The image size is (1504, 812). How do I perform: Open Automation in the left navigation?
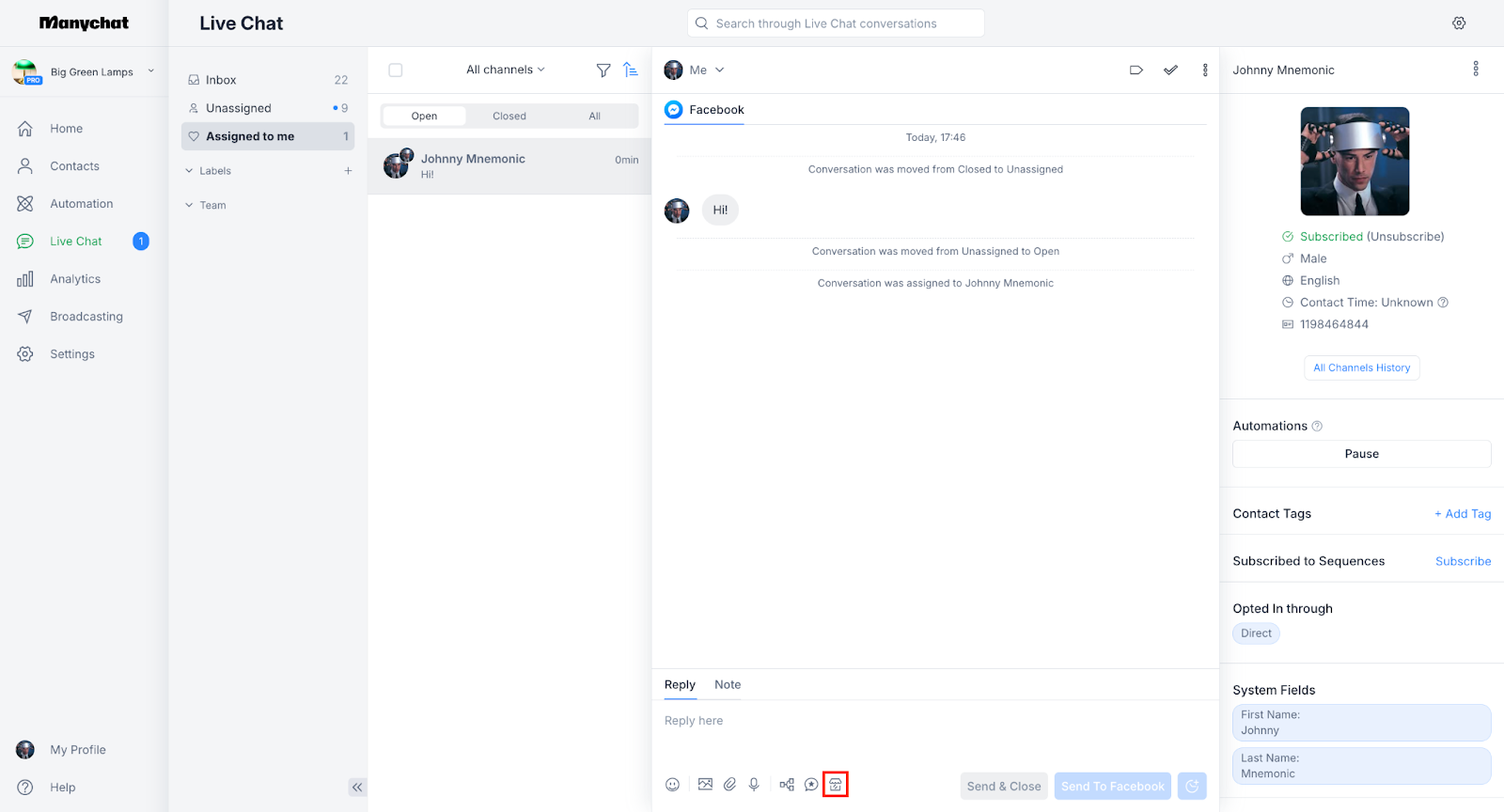81,204
